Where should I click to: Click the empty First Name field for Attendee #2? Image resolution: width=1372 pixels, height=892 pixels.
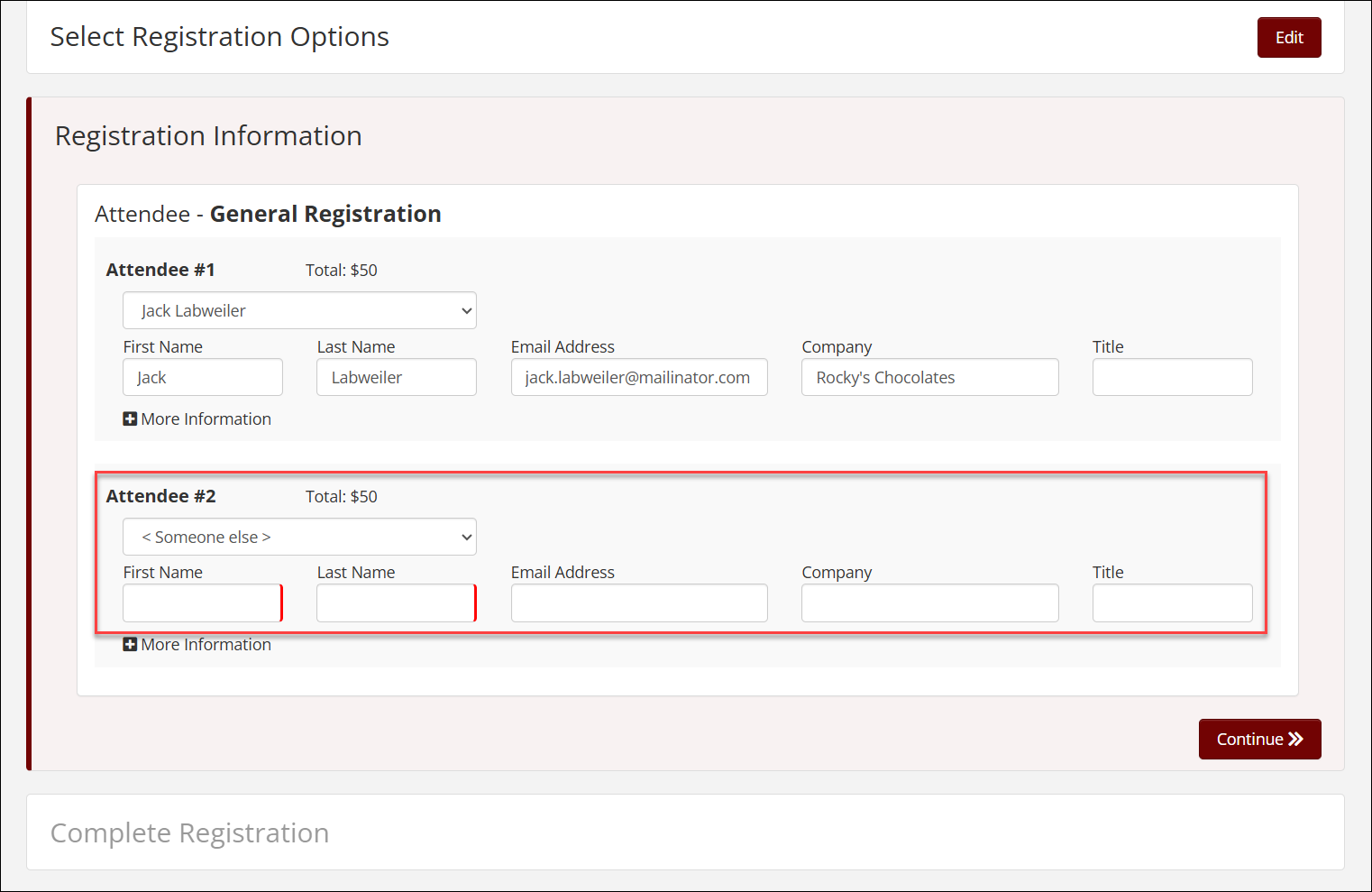coord(203,602)
